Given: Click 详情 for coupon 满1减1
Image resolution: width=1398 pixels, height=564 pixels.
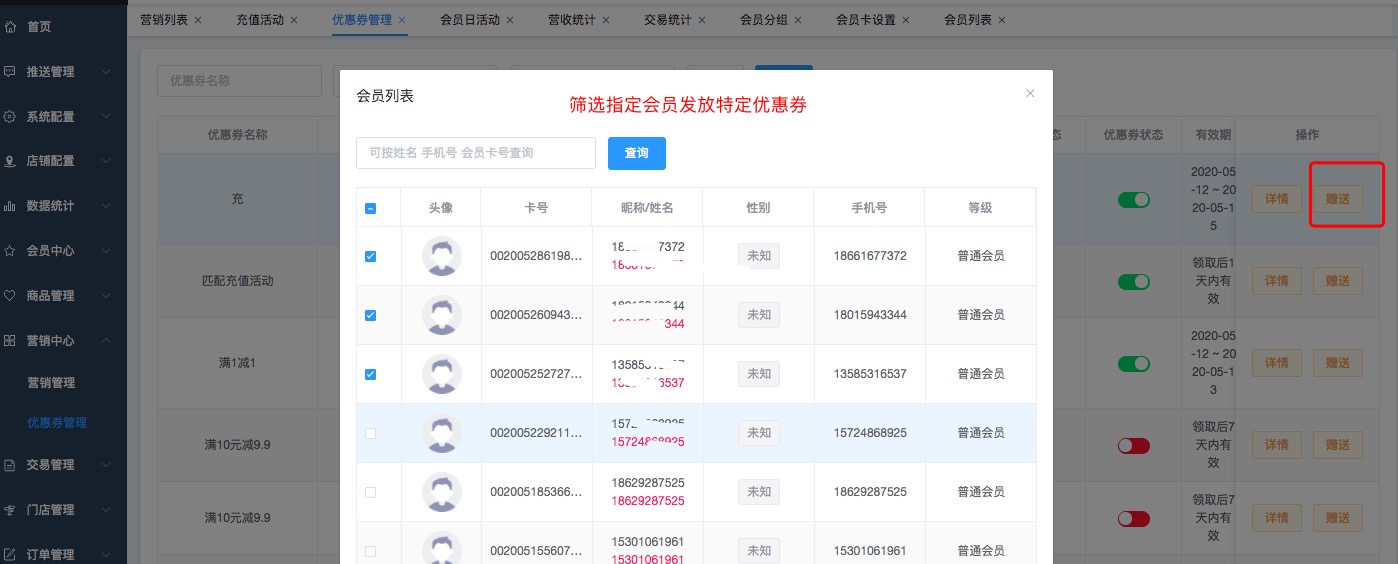Looking at the screenshot, I should point(1277,363).
